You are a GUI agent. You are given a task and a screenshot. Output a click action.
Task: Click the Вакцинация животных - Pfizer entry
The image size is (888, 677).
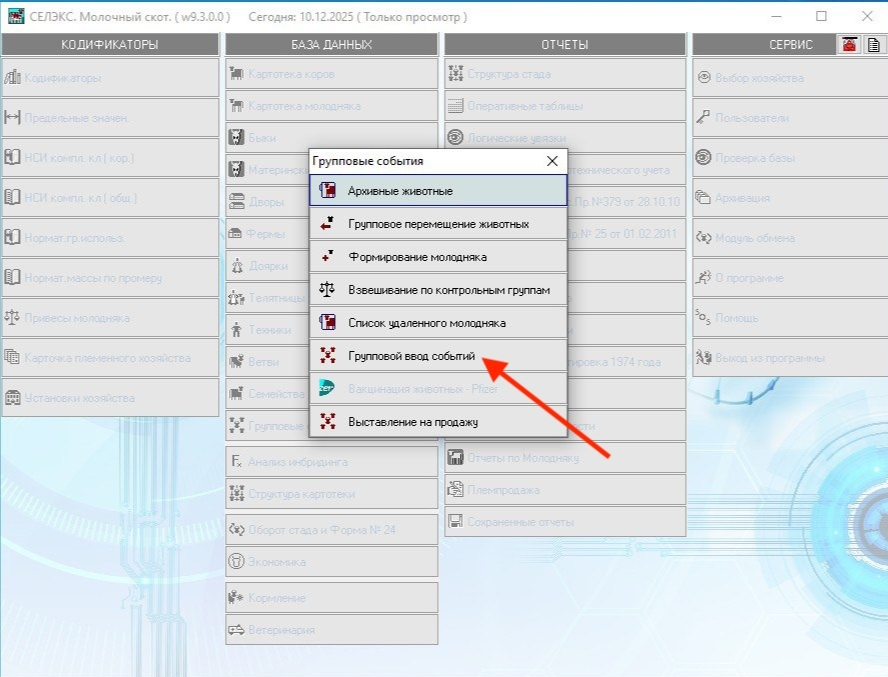coord(438,389)
